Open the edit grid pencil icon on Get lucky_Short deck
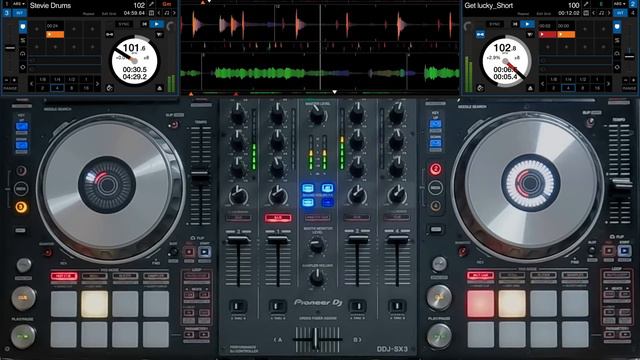 point(586,4)
